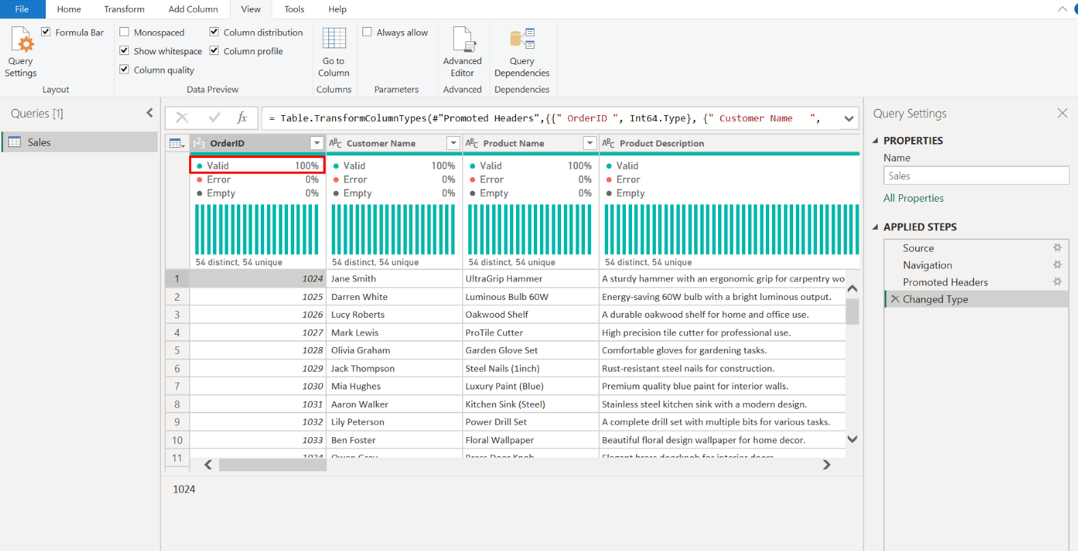Screen dimensions: 1078x551
Task: Toggle the Column distribution checkbox
Action: click(214, 32)
